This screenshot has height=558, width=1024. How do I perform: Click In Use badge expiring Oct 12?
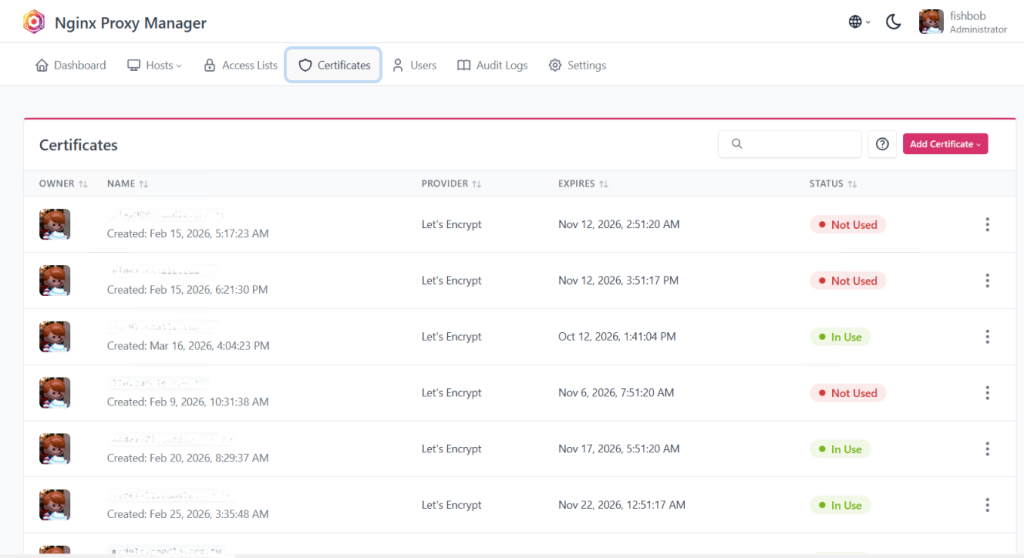tap(840, 337)
